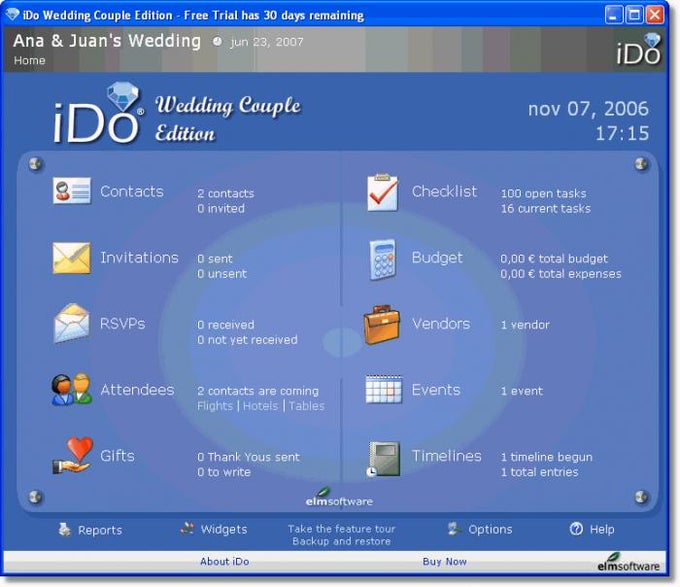Click the 'Buy Now' link
Screen dimensions: 680x587
(445, 561)
